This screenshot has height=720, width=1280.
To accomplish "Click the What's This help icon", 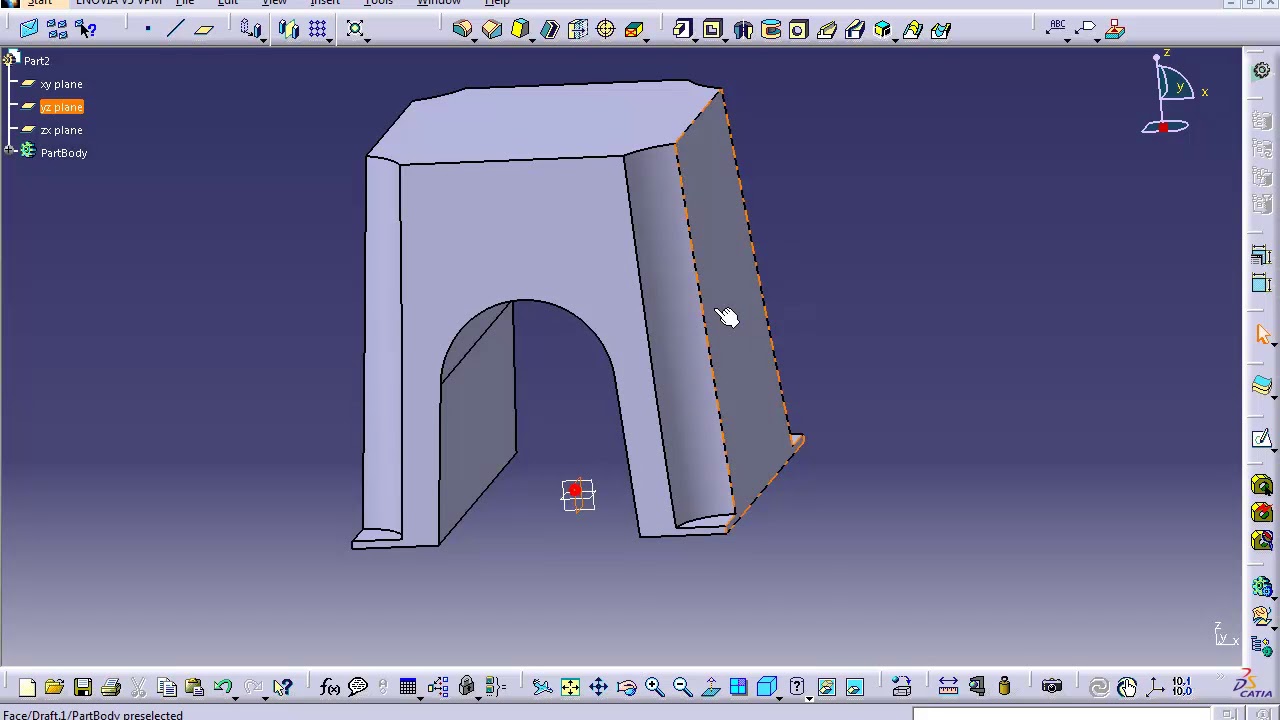I will [282, 687].
